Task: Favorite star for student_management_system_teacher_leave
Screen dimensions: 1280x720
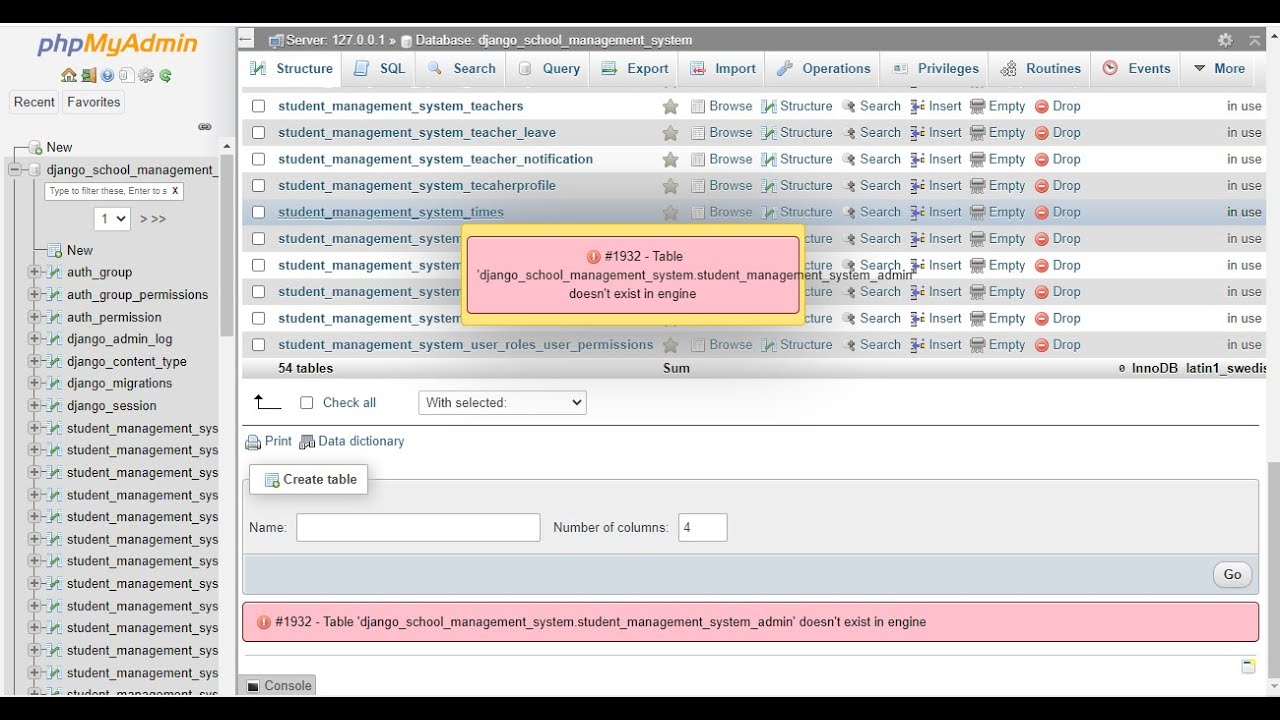Action: [x=670, y=133]
